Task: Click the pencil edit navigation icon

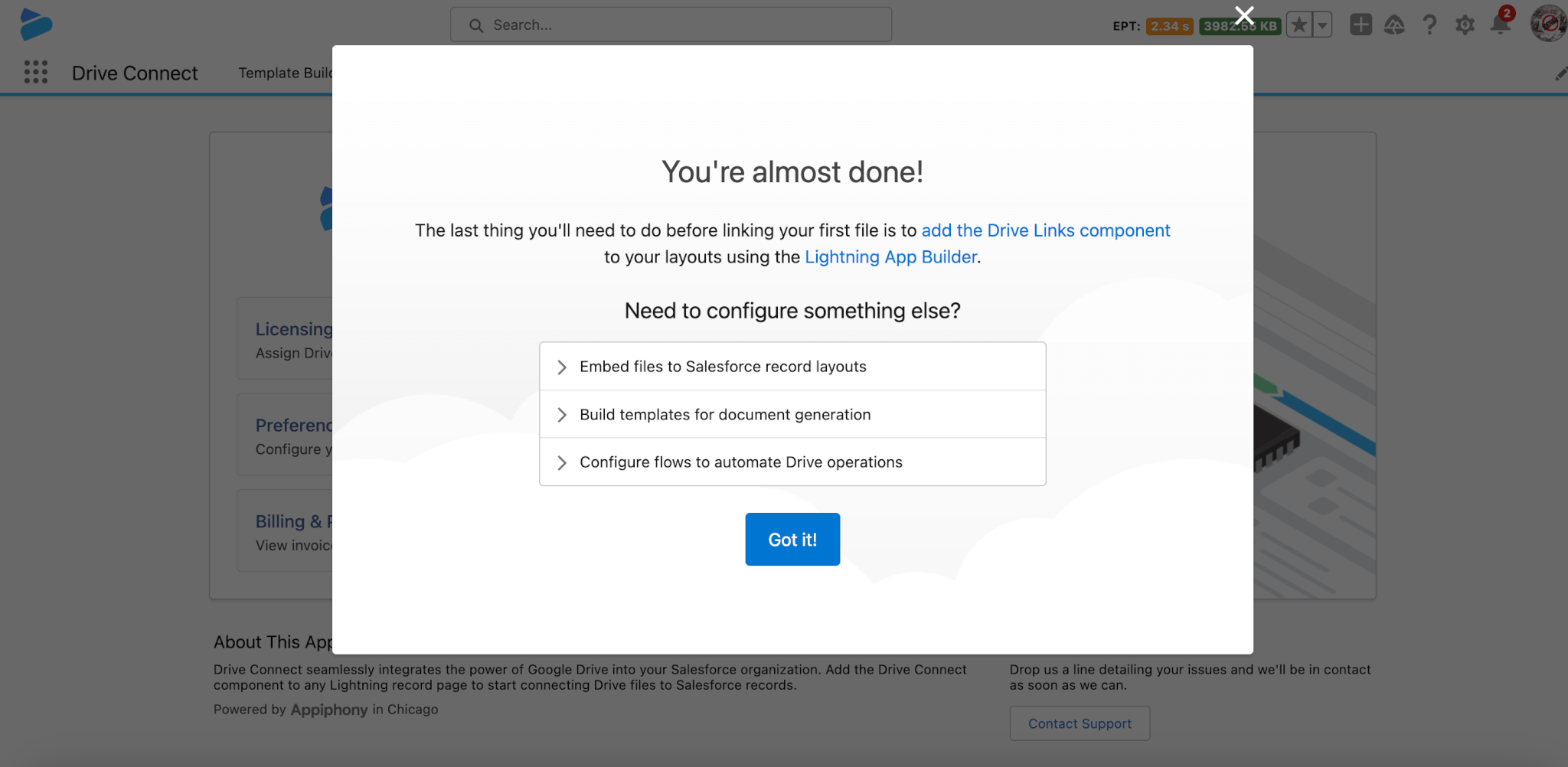Action: [x=1560, y=73]
